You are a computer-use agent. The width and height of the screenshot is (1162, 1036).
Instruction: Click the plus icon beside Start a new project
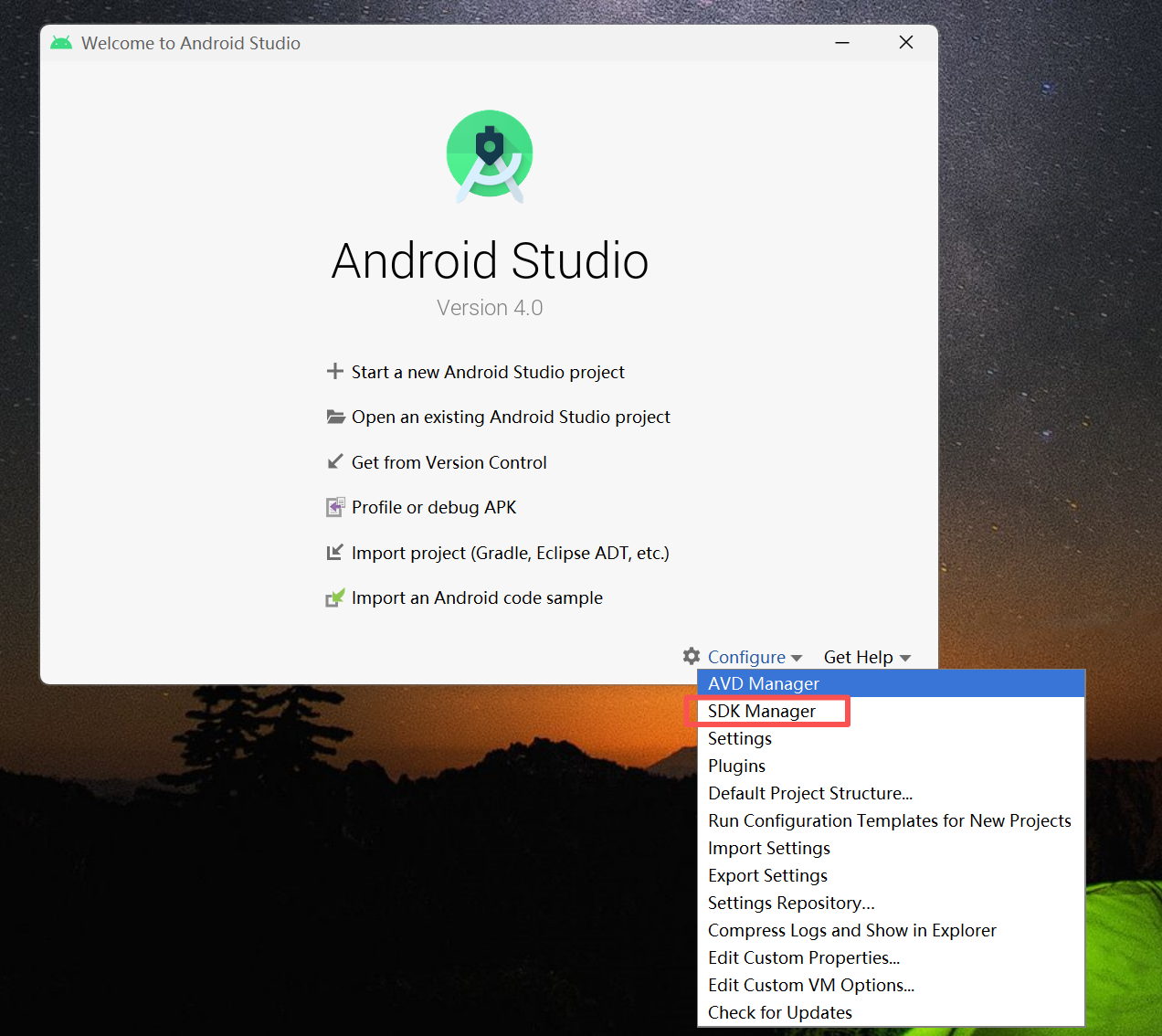point(335,371)
